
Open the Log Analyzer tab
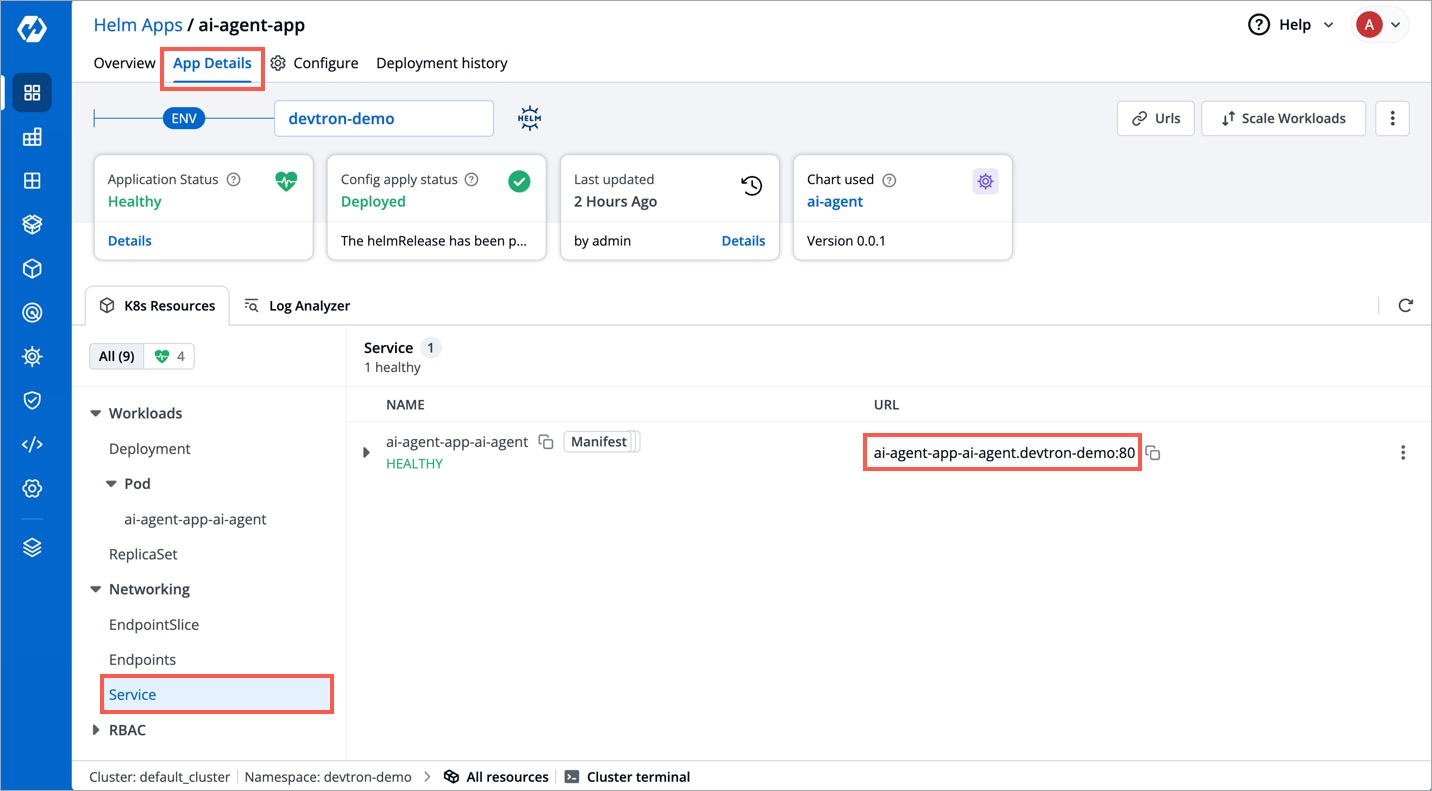coord(297,305)
